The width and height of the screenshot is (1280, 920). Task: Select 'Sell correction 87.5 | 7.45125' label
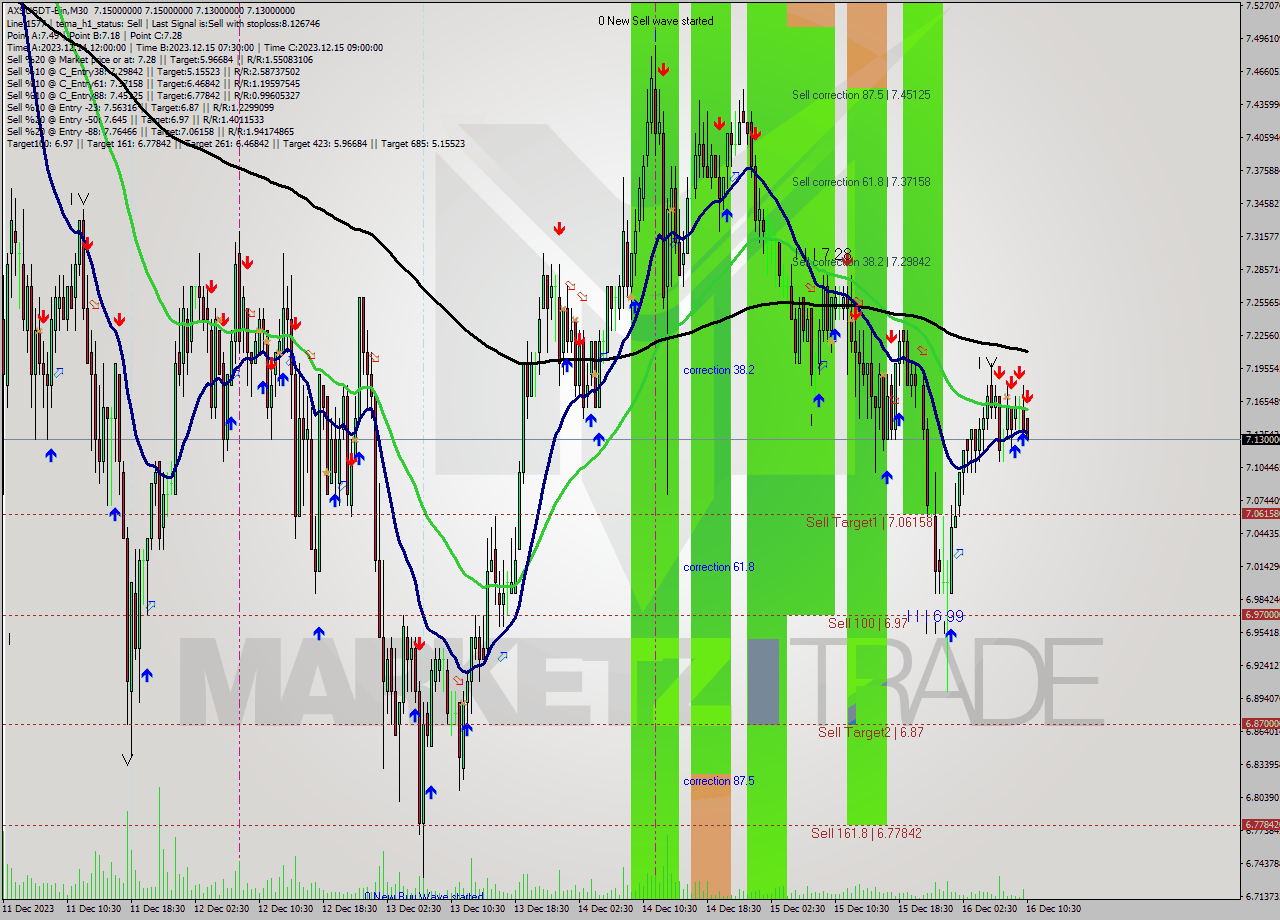point(861,95)
